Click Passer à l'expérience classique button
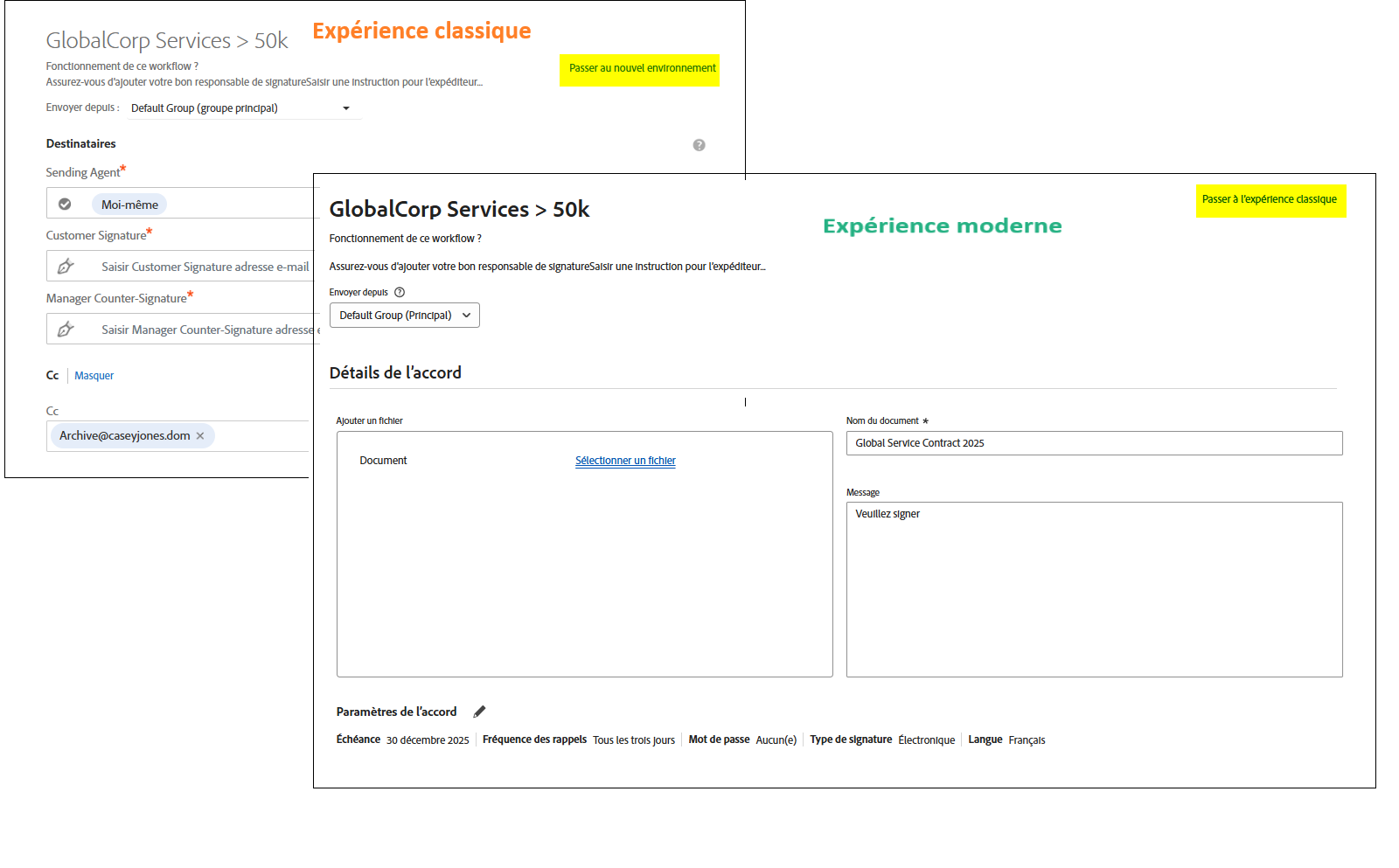Screen dimensions: 1399x868 click(1270, 201)
